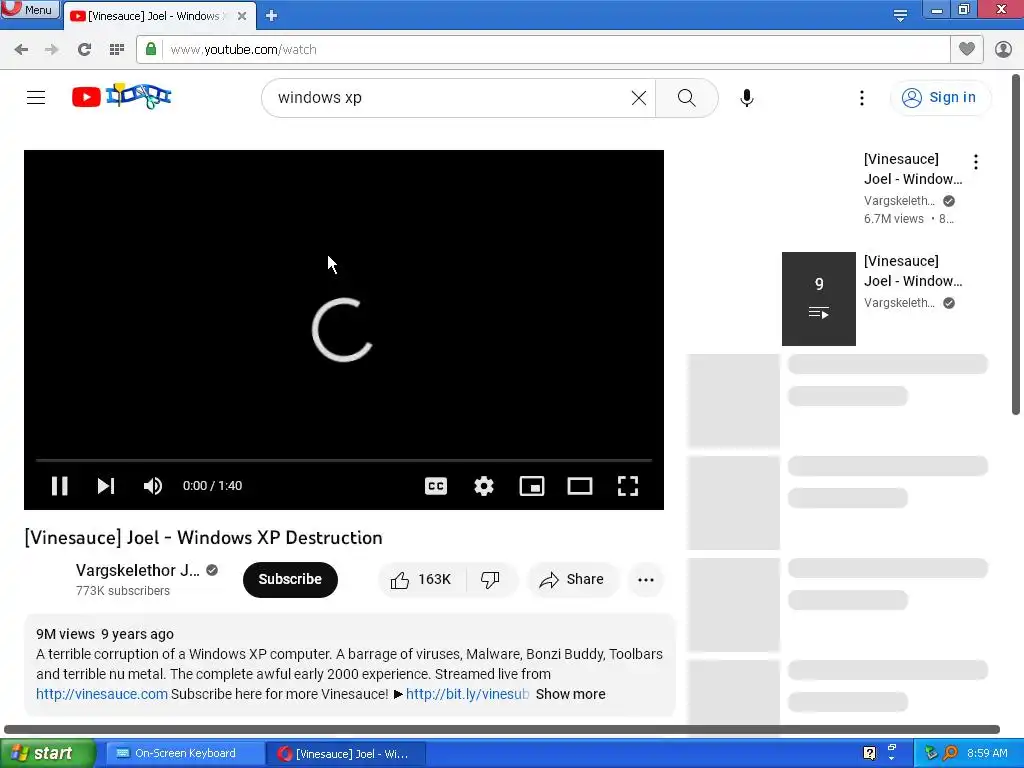Open the Vargskelethor channel name
This screenshot has width=1024, height=768.
138,570
